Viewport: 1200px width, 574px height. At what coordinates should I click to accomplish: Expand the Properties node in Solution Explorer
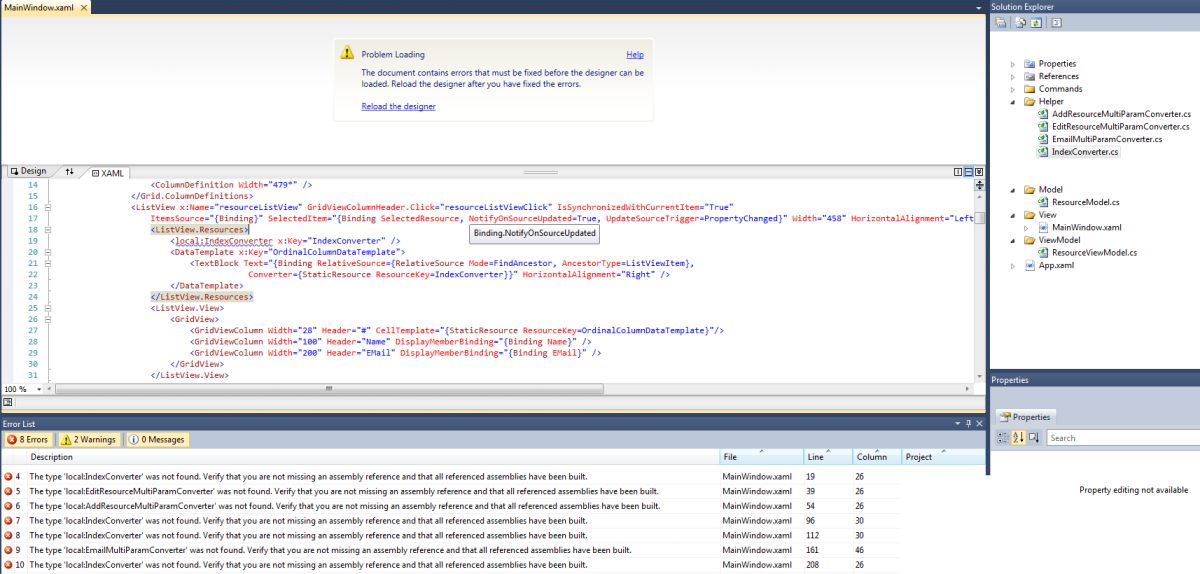click(x=1014, y=63)
